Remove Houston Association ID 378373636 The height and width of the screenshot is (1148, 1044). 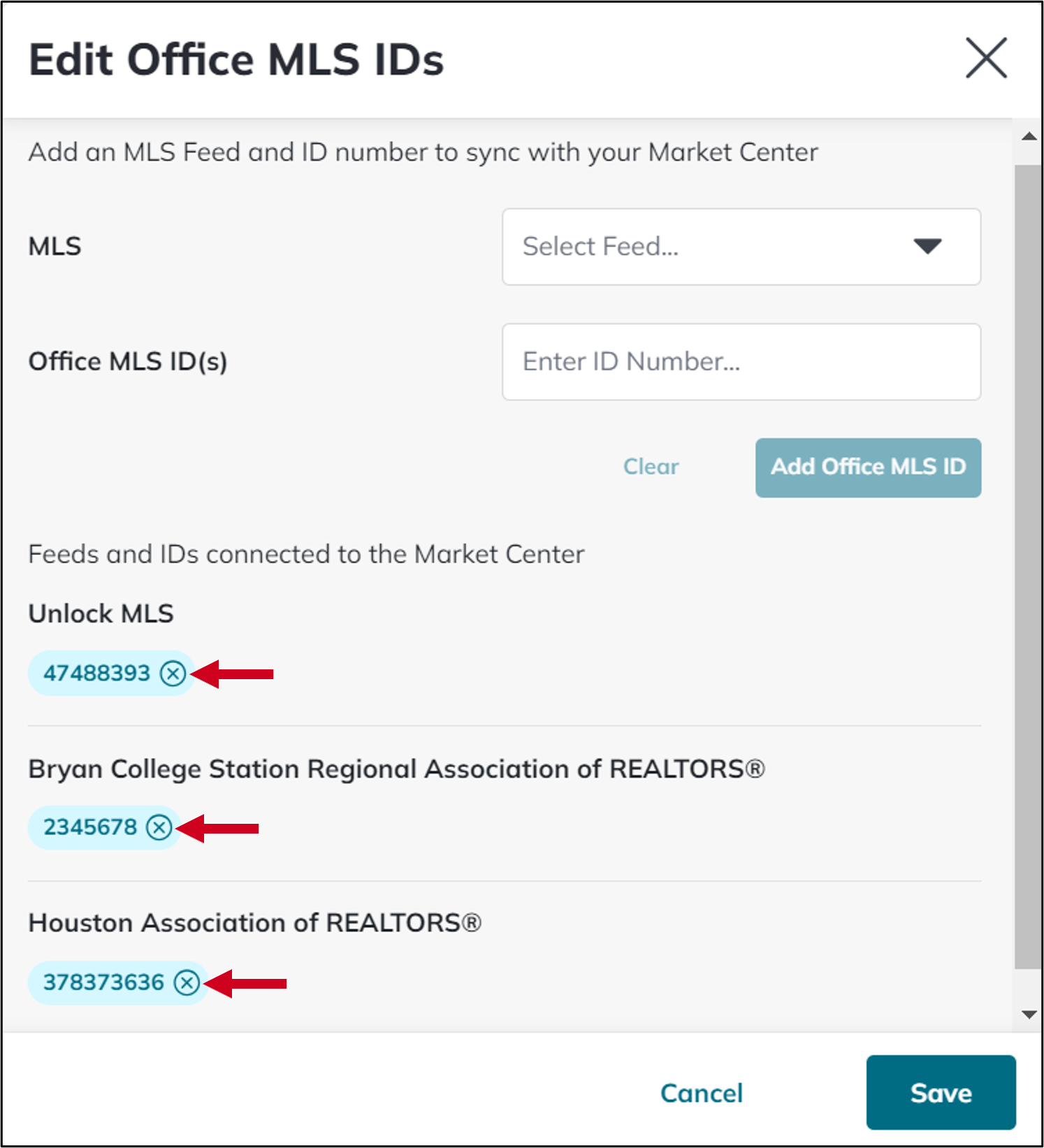tap(187, 983)
